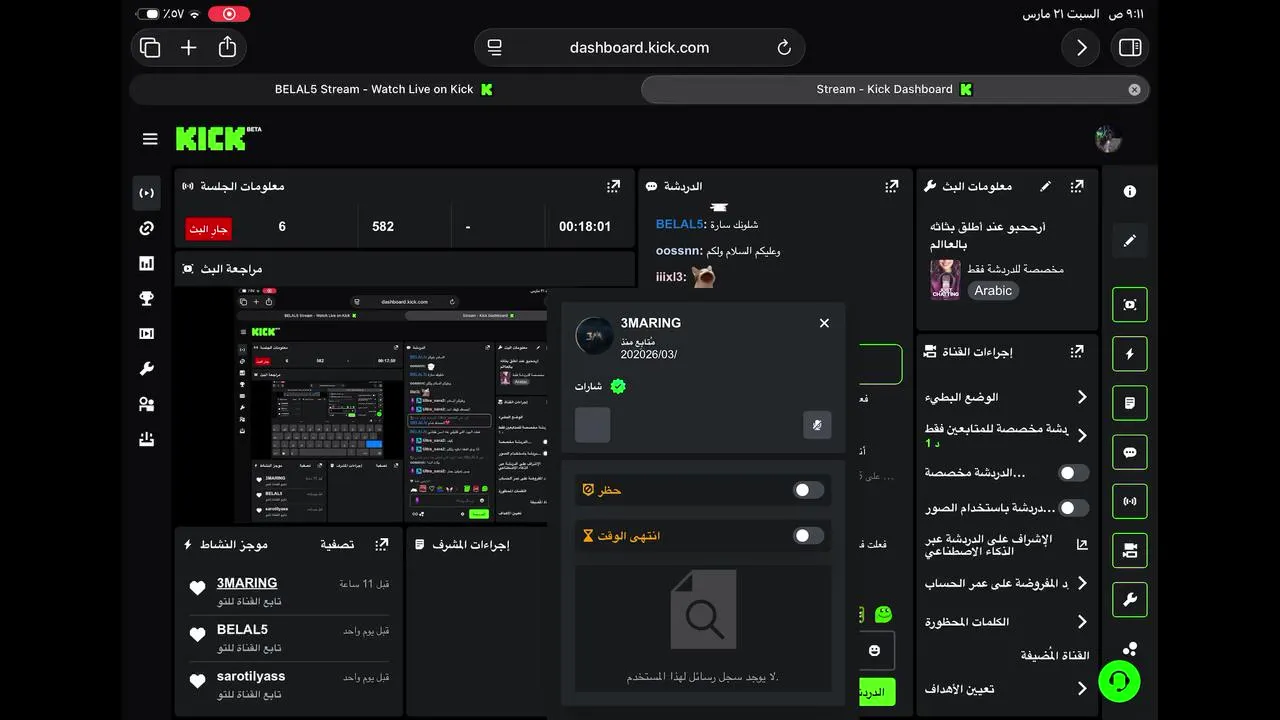1280x720 pixels.
Task: Open the wrench settings icon in left sidebar
Action: (147, 369)
